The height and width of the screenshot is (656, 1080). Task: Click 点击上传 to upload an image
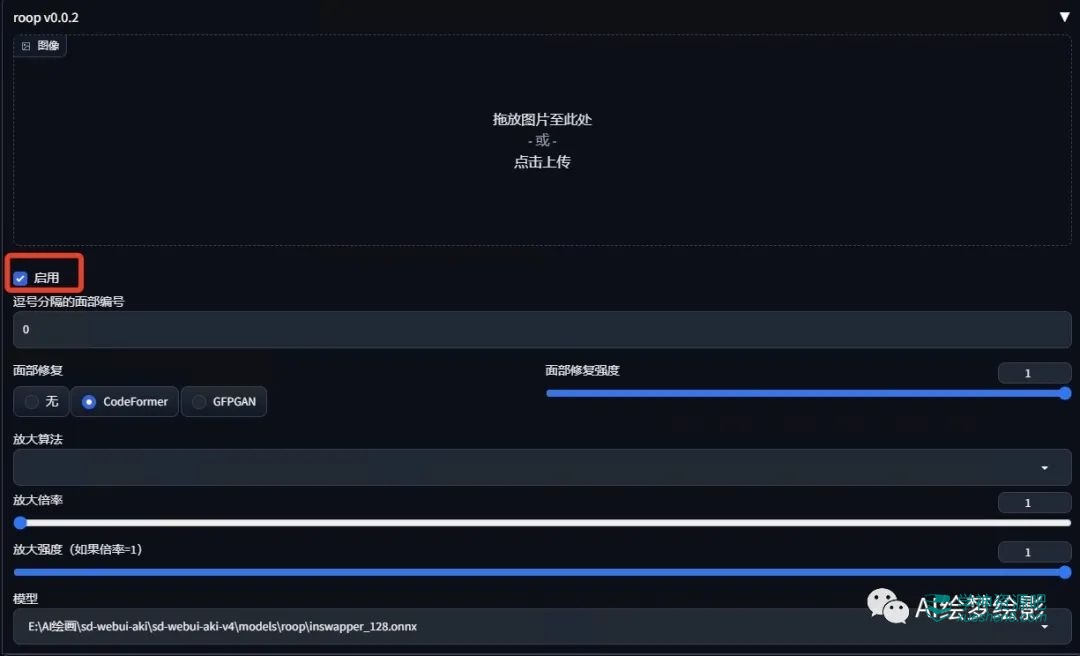pos(542,162)
